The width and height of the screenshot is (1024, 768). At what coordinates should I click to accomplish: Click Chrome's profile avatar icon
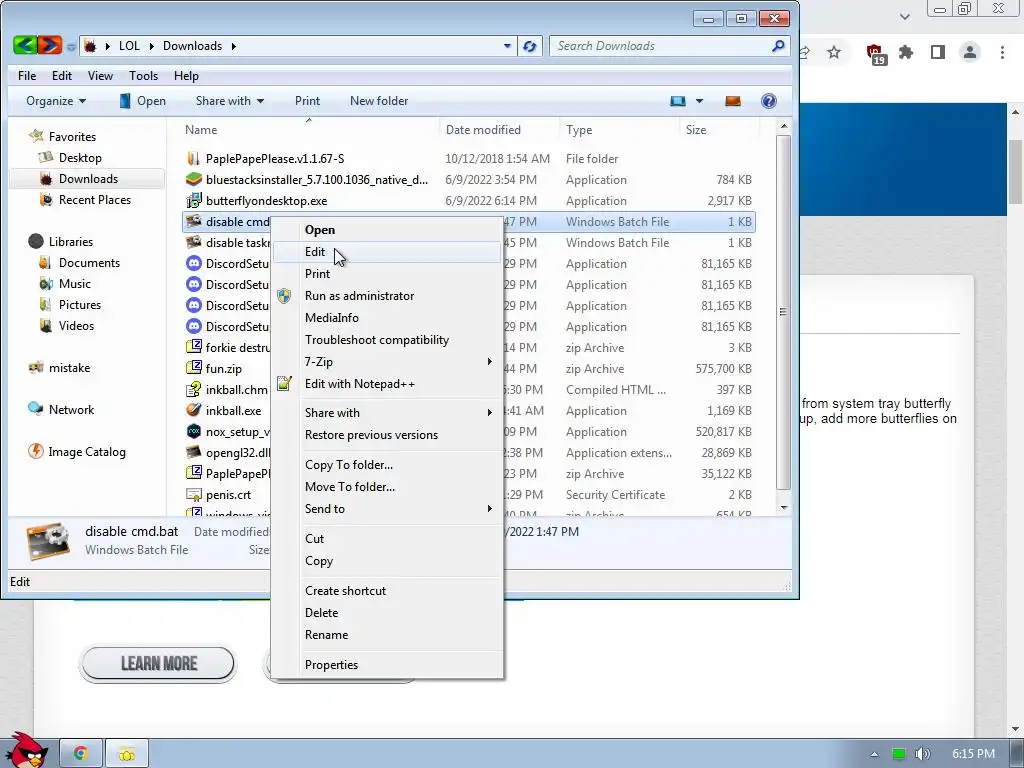point(970,52)
